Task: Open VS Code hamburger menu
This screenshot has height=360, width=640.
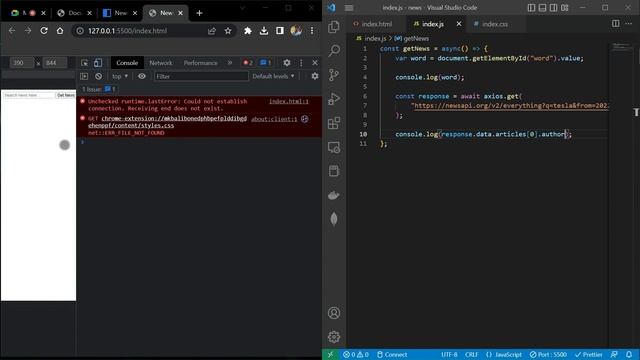Action: 349,8
